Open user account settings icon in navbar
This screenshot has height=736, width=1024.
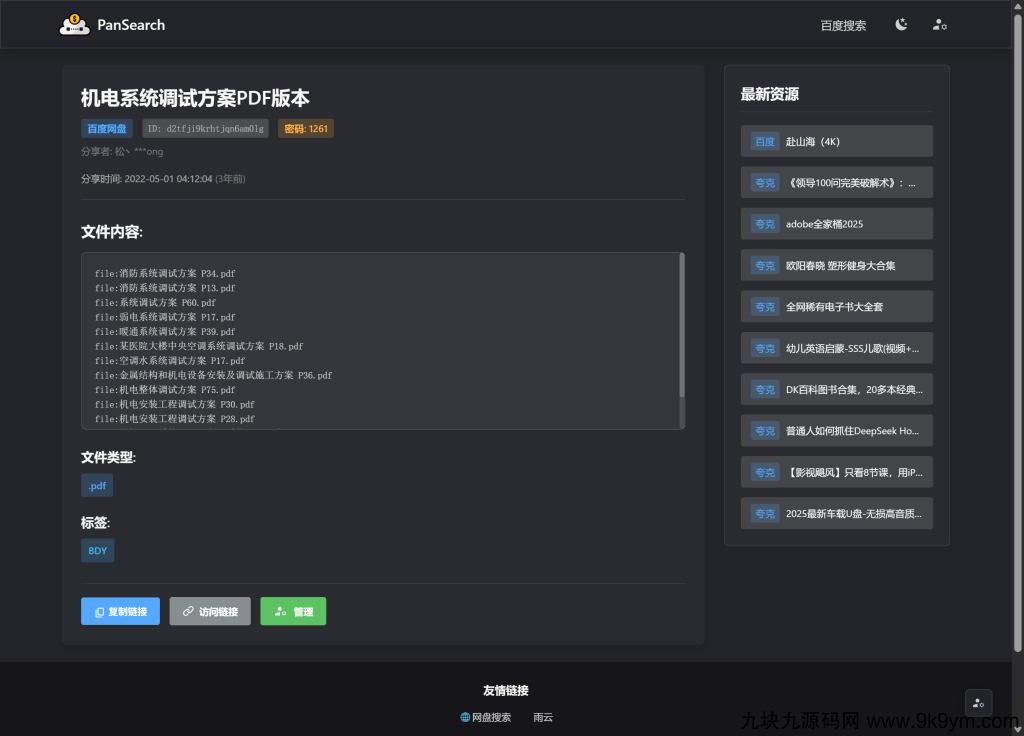tap(939, 25)
